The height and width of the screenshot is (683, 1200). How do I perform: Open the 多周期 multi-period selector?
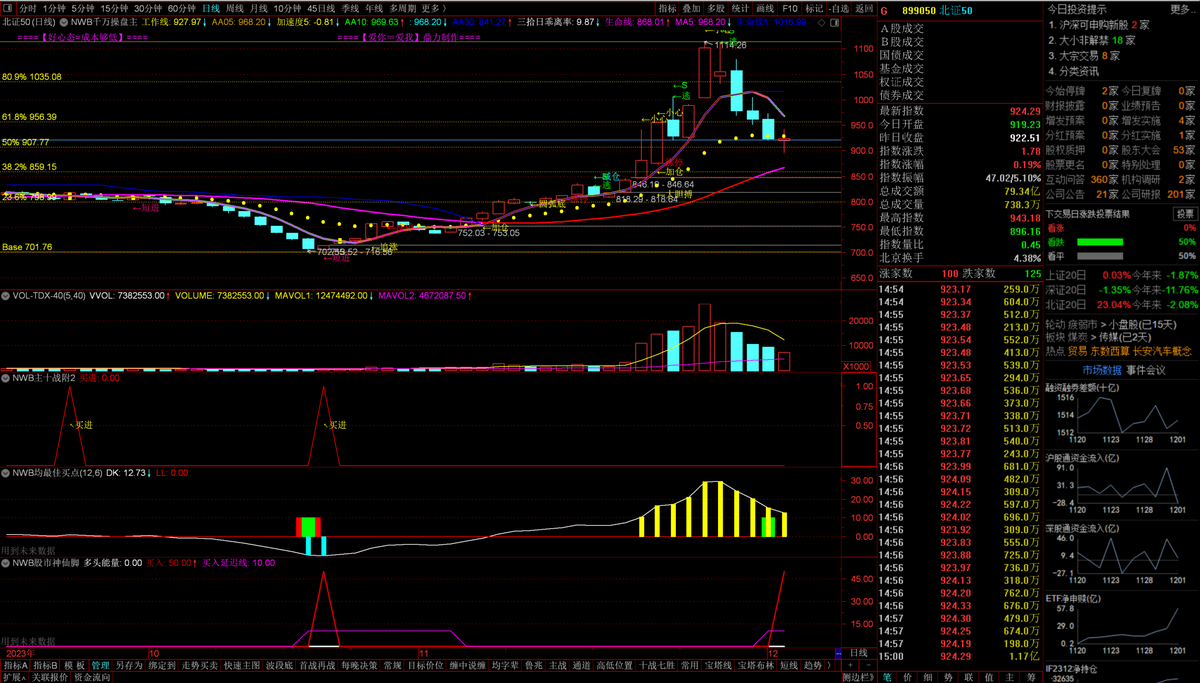(x=402, y=7)
